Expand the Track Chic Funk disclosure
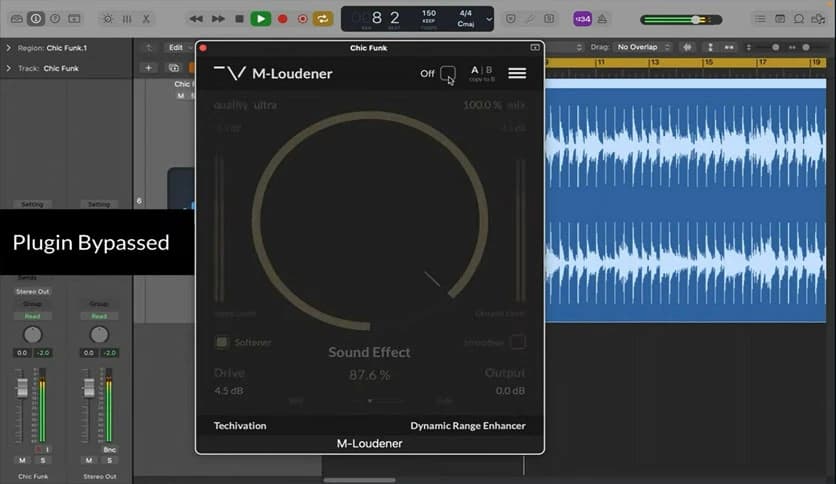The image size is (836, 484). tap(8, 68)
